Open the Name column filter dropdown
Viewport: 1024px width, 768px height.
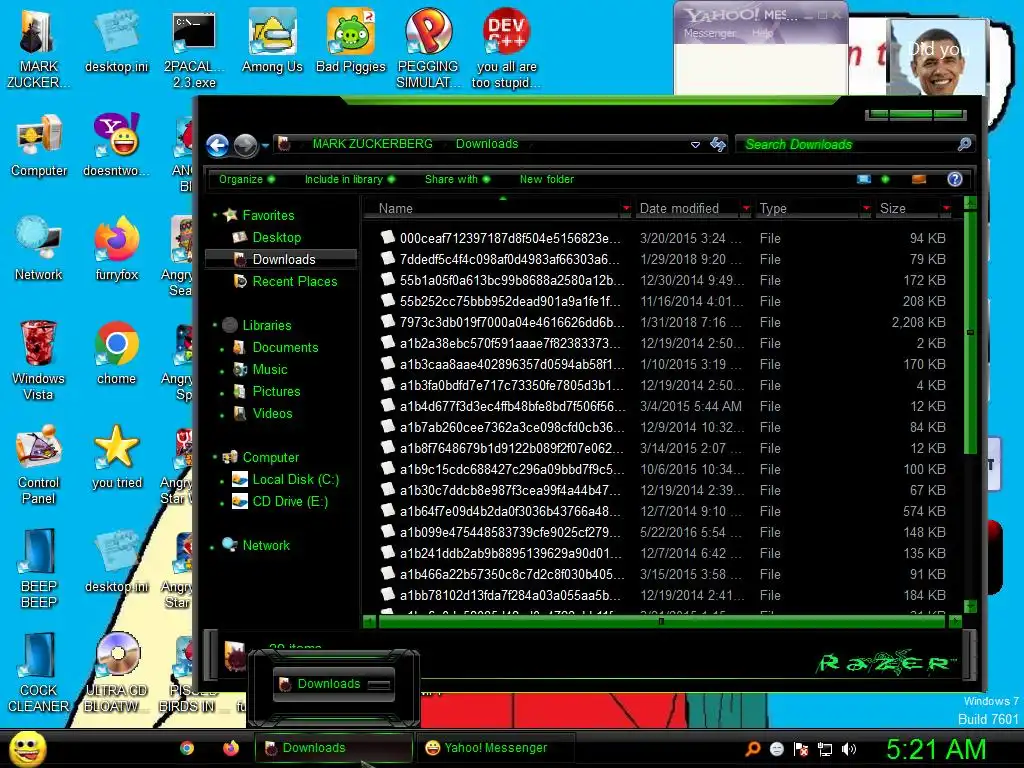tap(626, 208)
